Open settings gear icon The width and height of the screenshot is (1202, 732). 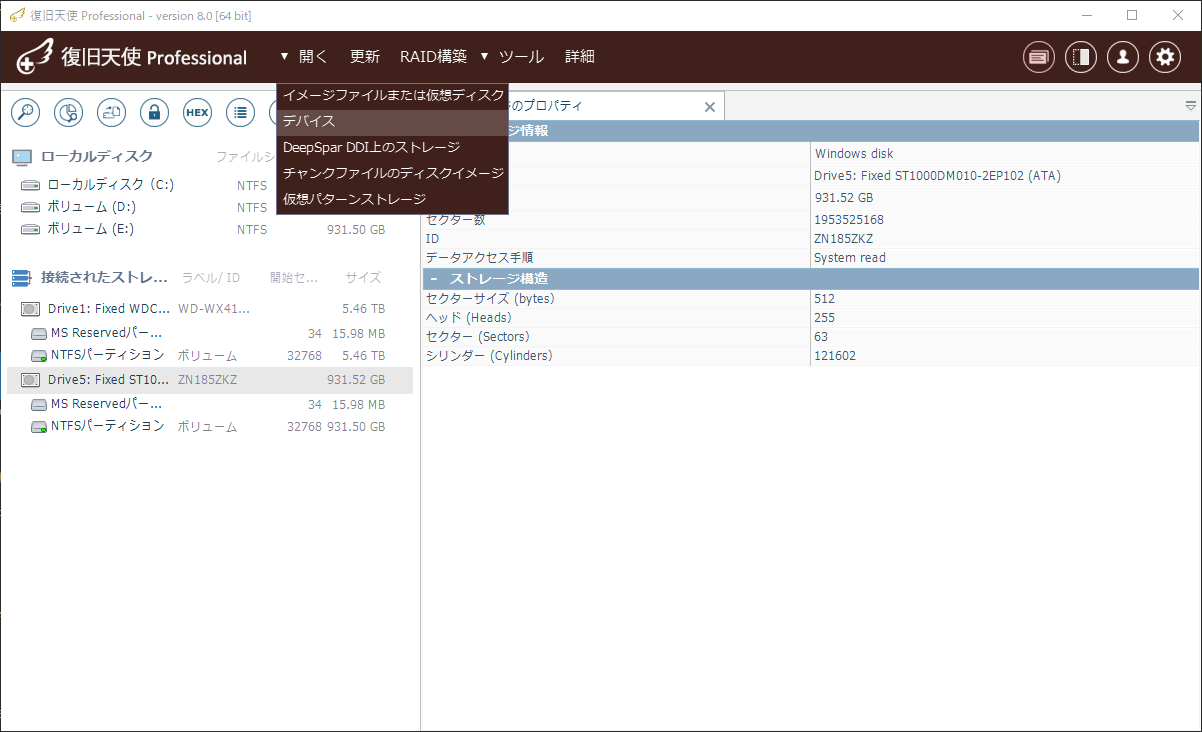(1165, 57)
